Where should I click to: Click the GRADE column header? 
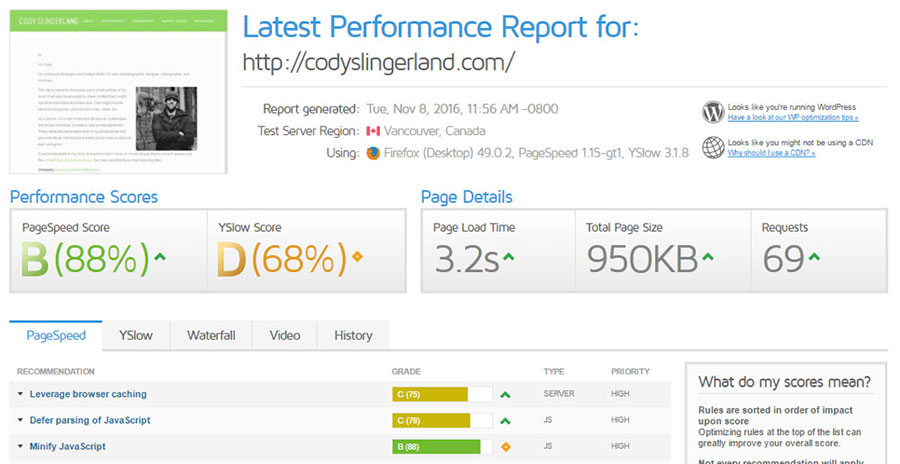tap(406, 372)
